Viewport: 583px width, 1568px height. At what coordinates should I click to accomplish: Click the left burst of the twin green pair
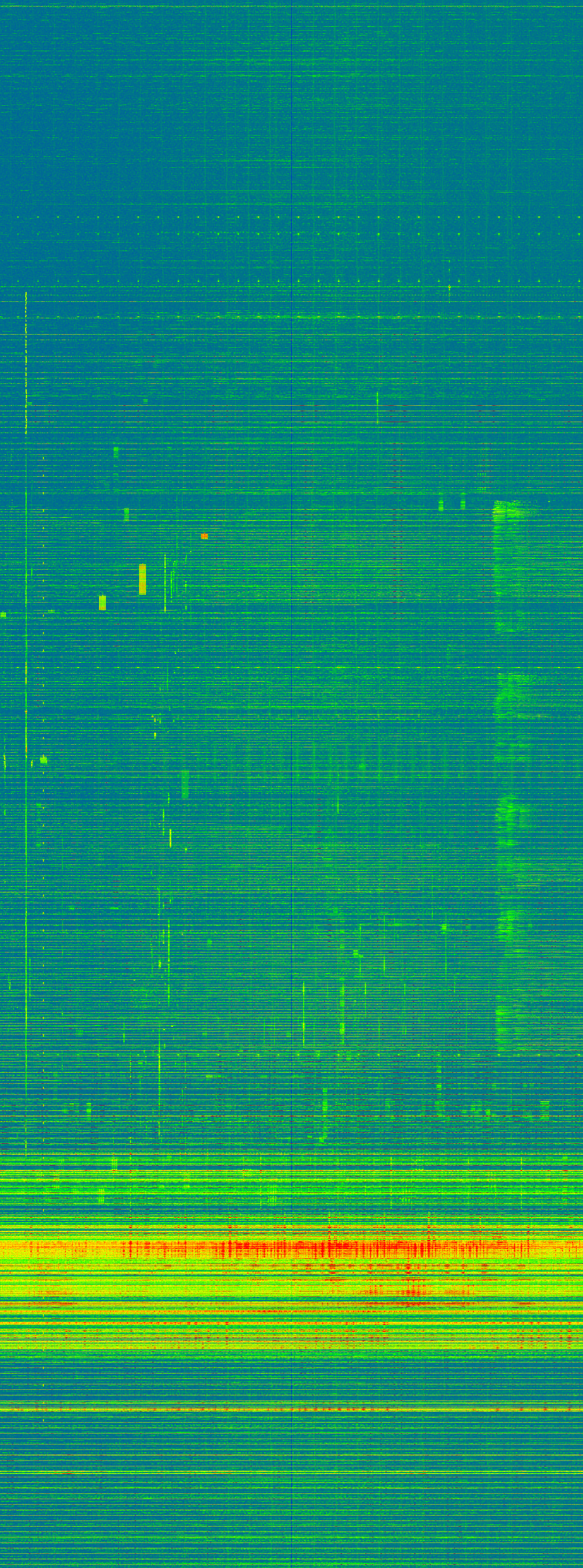point(441,504)
